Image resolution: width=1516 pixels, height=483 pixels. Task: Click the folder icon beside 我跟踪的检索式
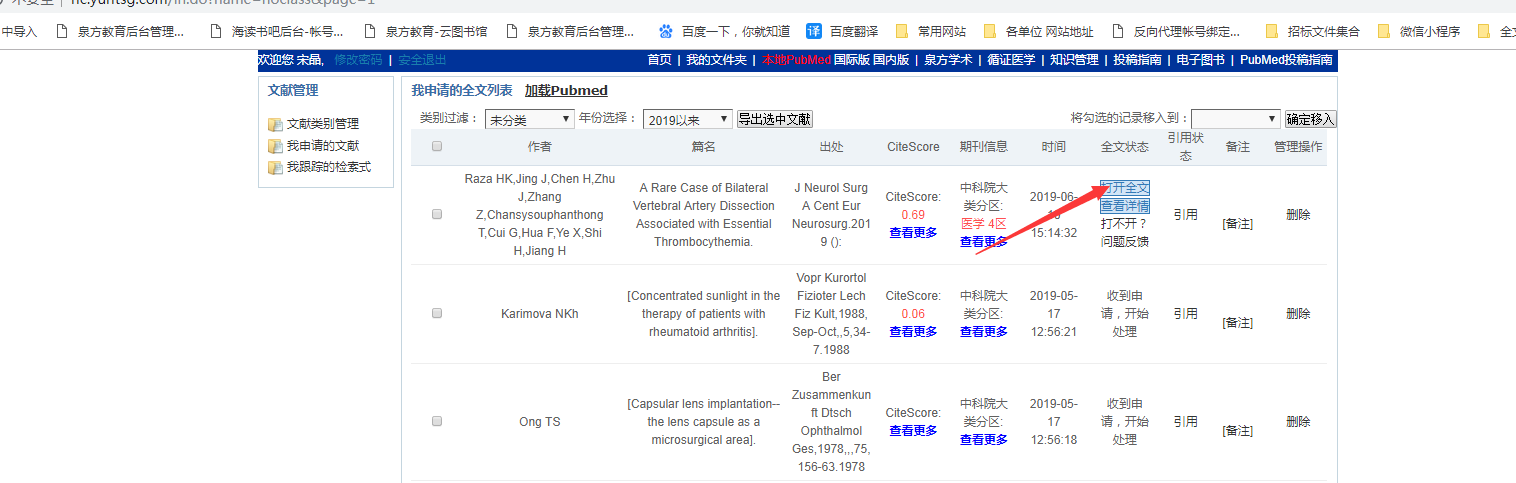point(275,168)
